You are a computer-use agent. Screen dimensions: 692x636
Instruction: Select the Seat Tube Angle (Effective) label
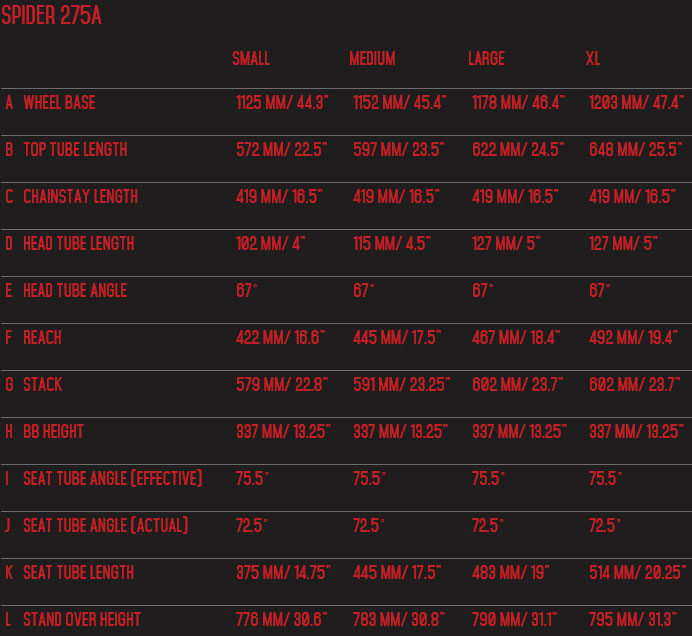point(112,479)
